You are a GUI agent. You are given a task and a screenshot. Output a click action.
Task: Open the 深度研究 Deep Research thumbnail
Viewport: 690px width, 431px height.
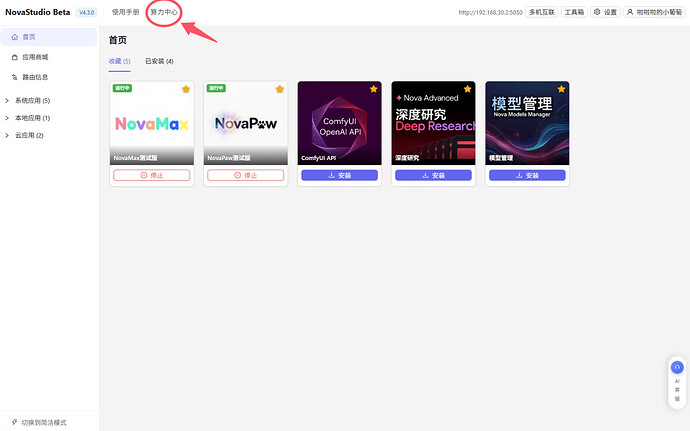click(433, 123)
